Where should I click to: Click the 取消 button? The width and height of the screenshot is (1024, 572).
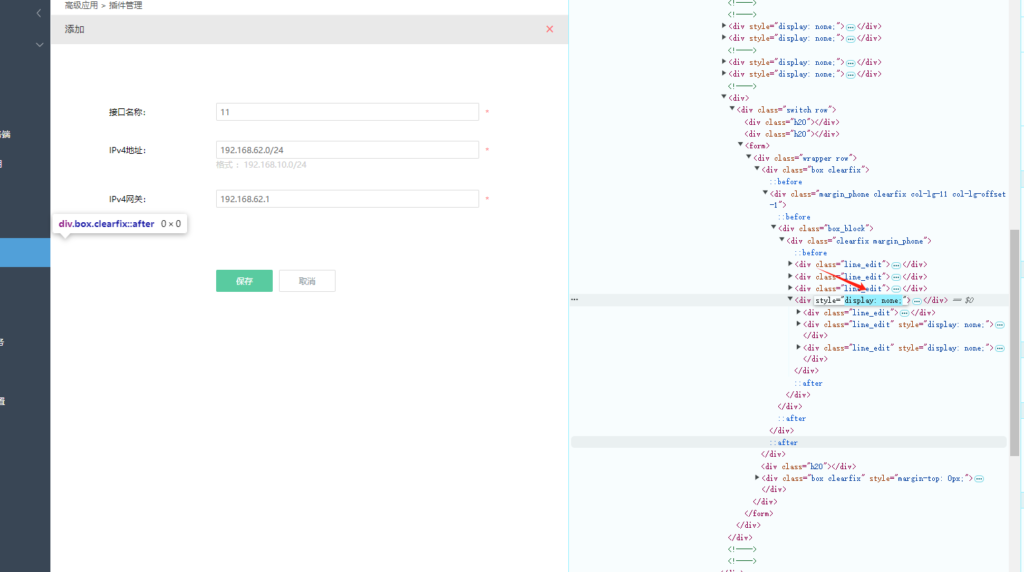307,281
